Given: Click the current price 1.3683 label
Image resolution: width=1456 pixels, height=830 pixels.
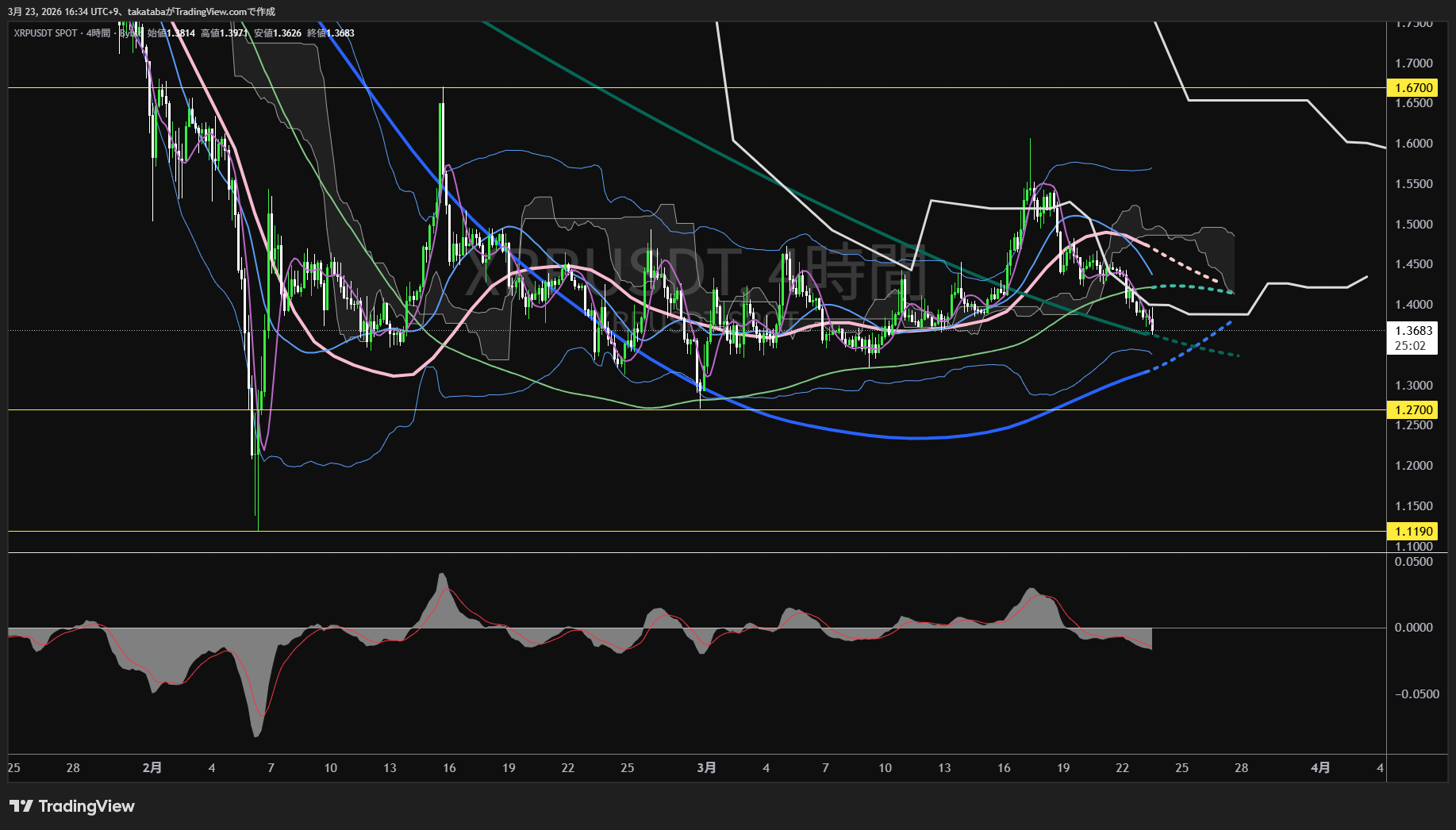Looking at the screenshot, I should 1413,331.
